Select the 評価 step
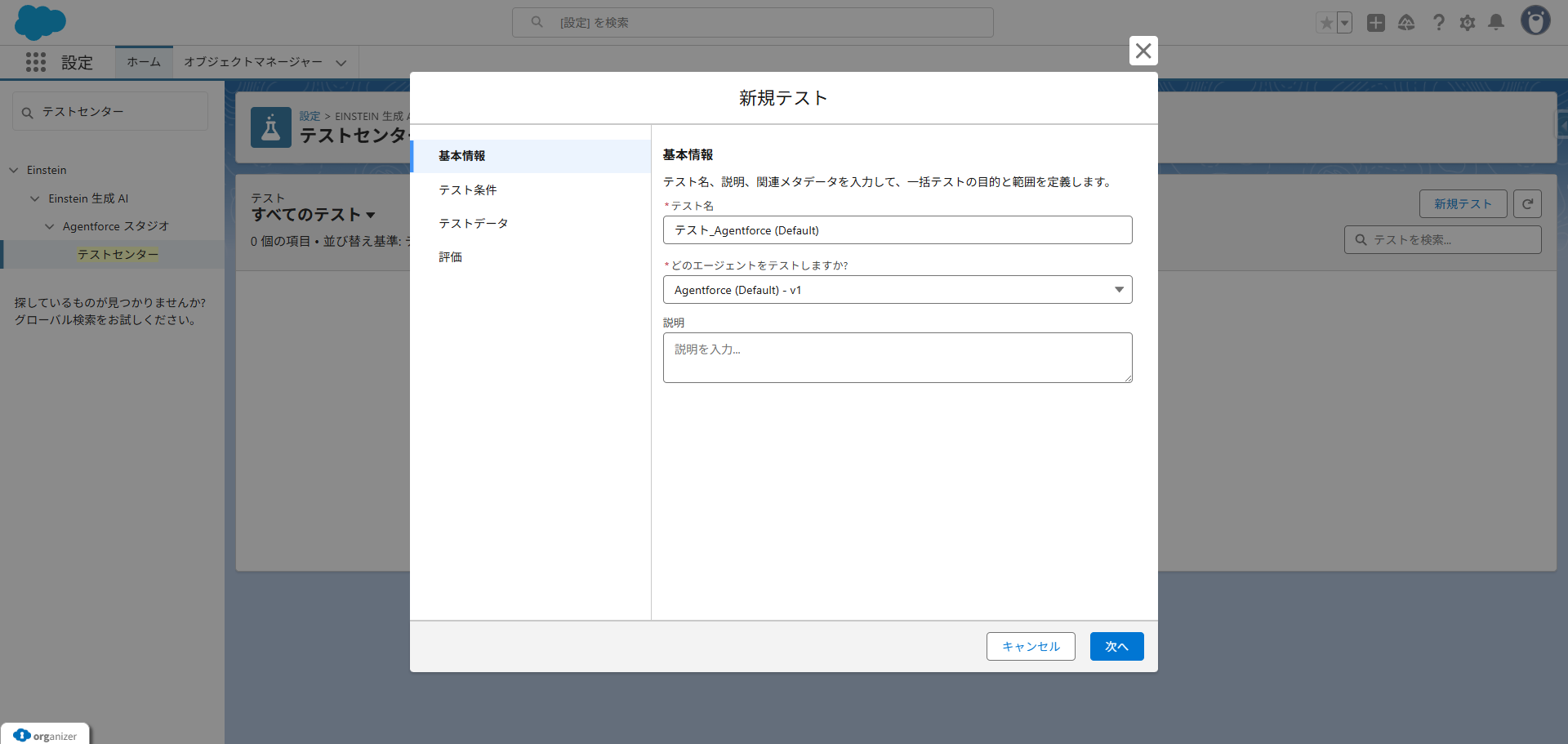 531,257
